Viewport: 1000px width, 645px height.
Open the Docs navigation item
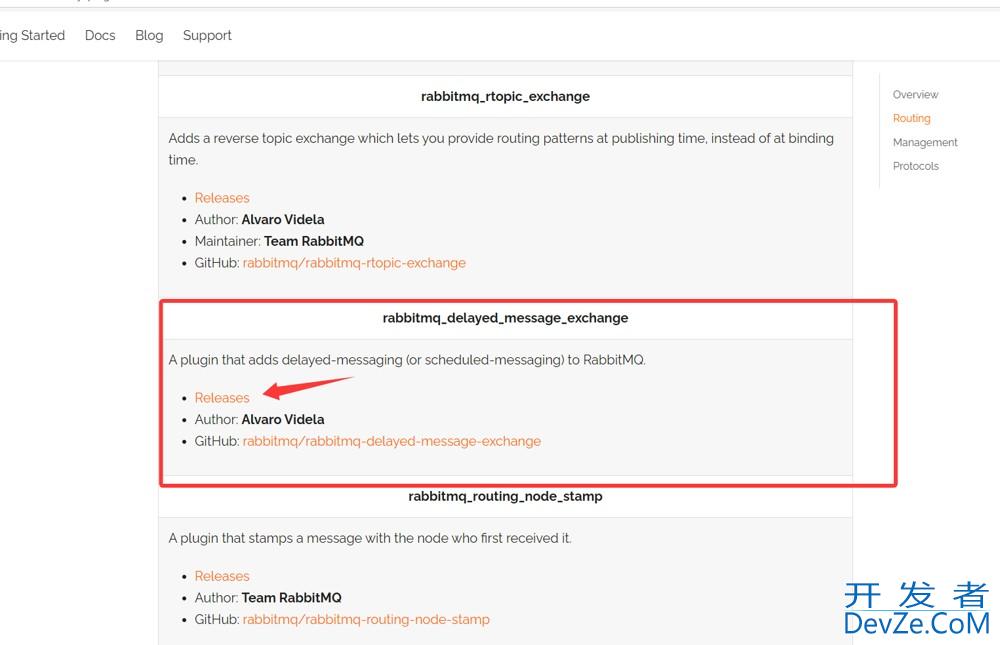[x=100, y=36]
